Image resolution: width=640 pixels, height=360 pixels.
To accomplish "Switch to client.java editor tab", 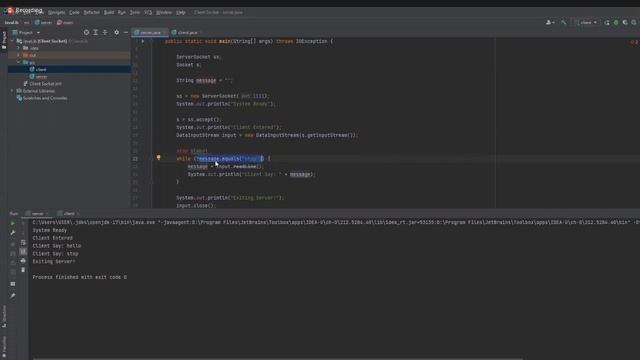I will (187, 32).
